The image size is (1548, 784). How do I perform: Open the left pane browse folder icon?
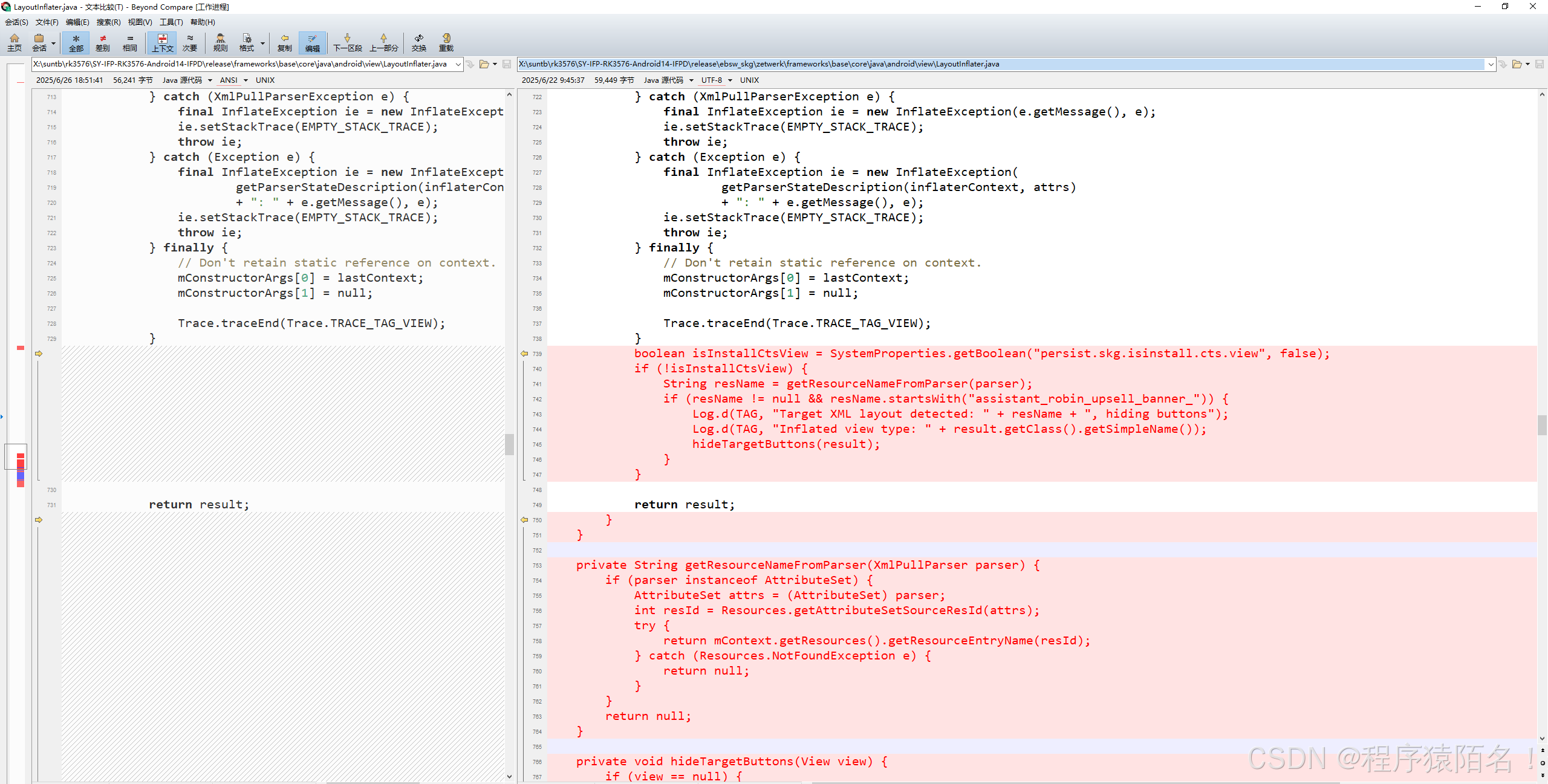(x=484, y=64)
